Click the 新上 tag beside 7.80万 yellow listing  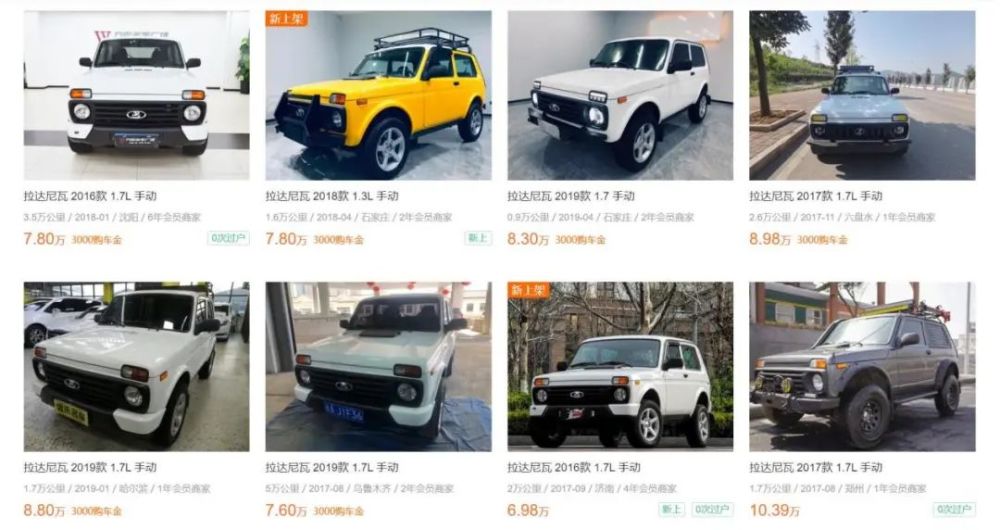(x=478, y=239)
